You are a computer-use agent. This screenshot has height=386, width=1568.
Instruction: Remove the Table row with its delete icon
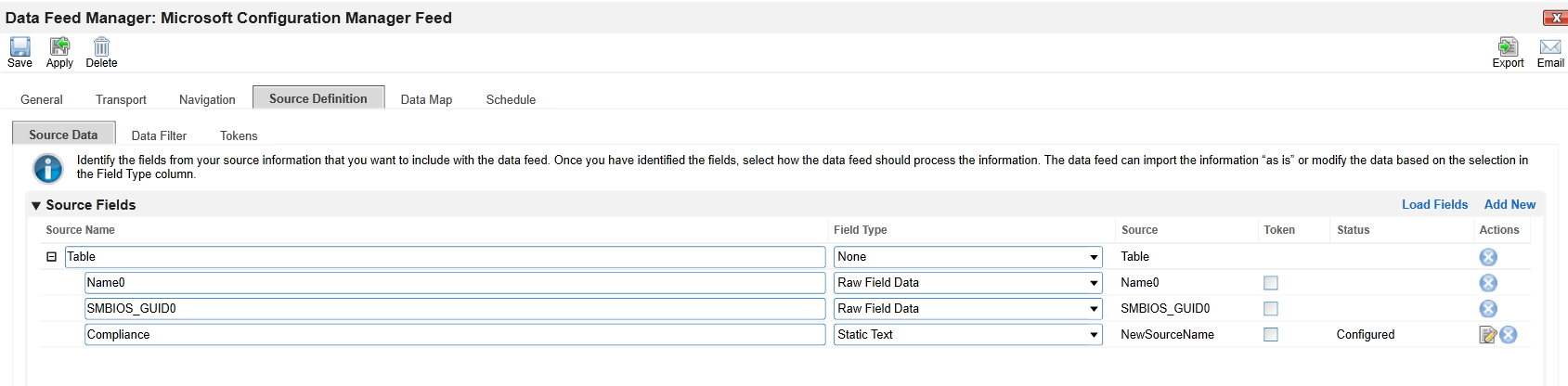(1488, 257)
